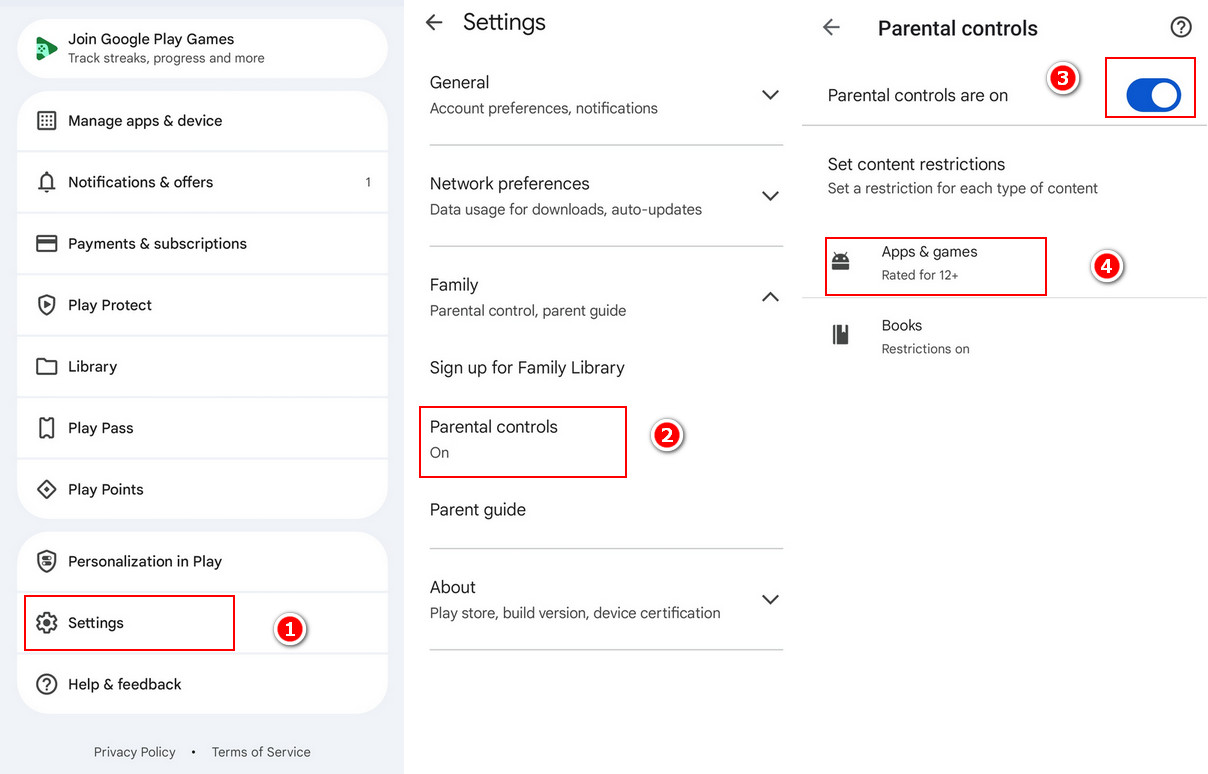Viewport: 1208px width, 774px height.
Task: Click the Play Protect shield icon
Action: pyautogui.click(x=46, y=305)
